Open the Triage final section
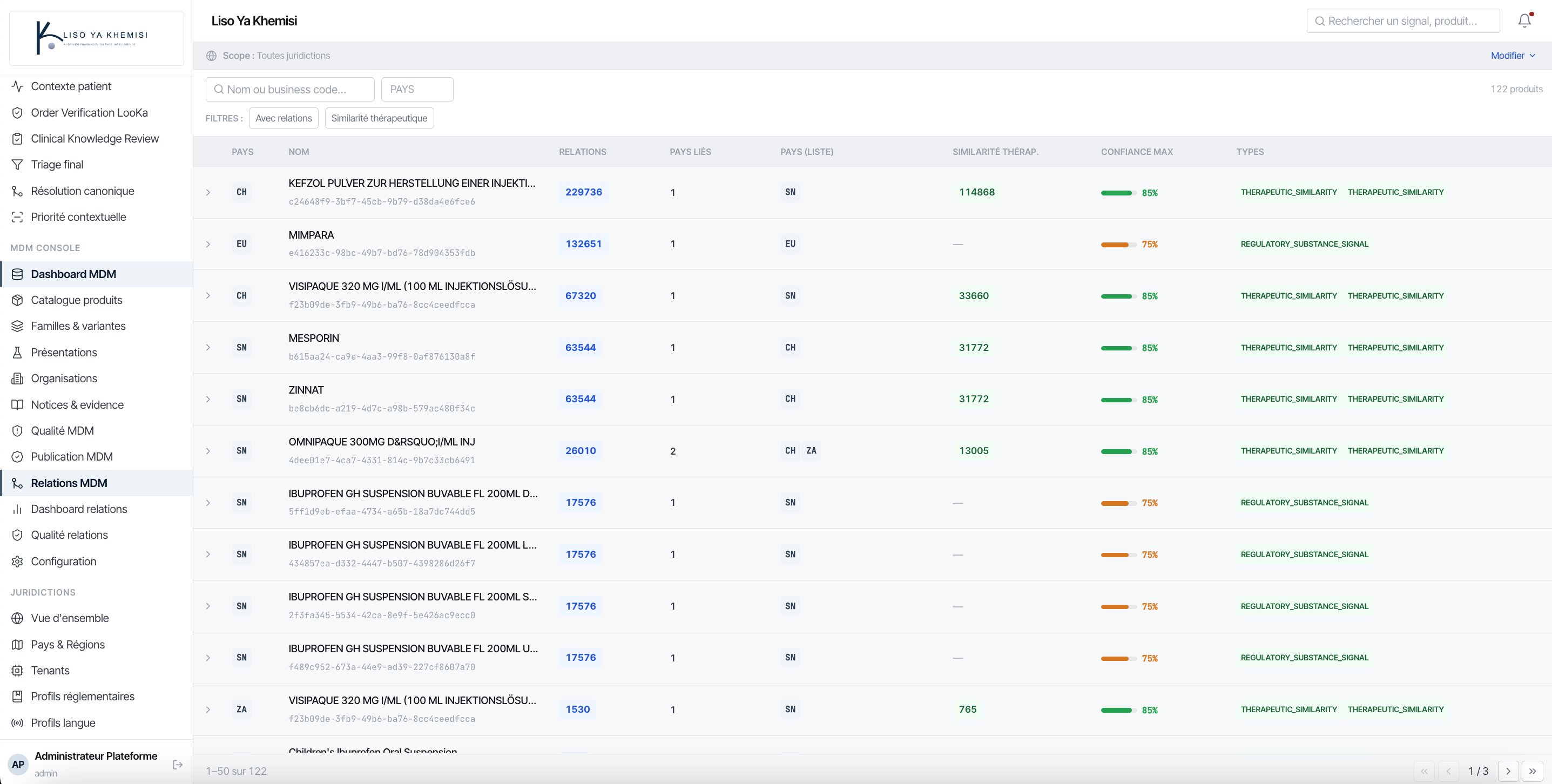This screenshot has height=784, width=1552. (97, 165)
